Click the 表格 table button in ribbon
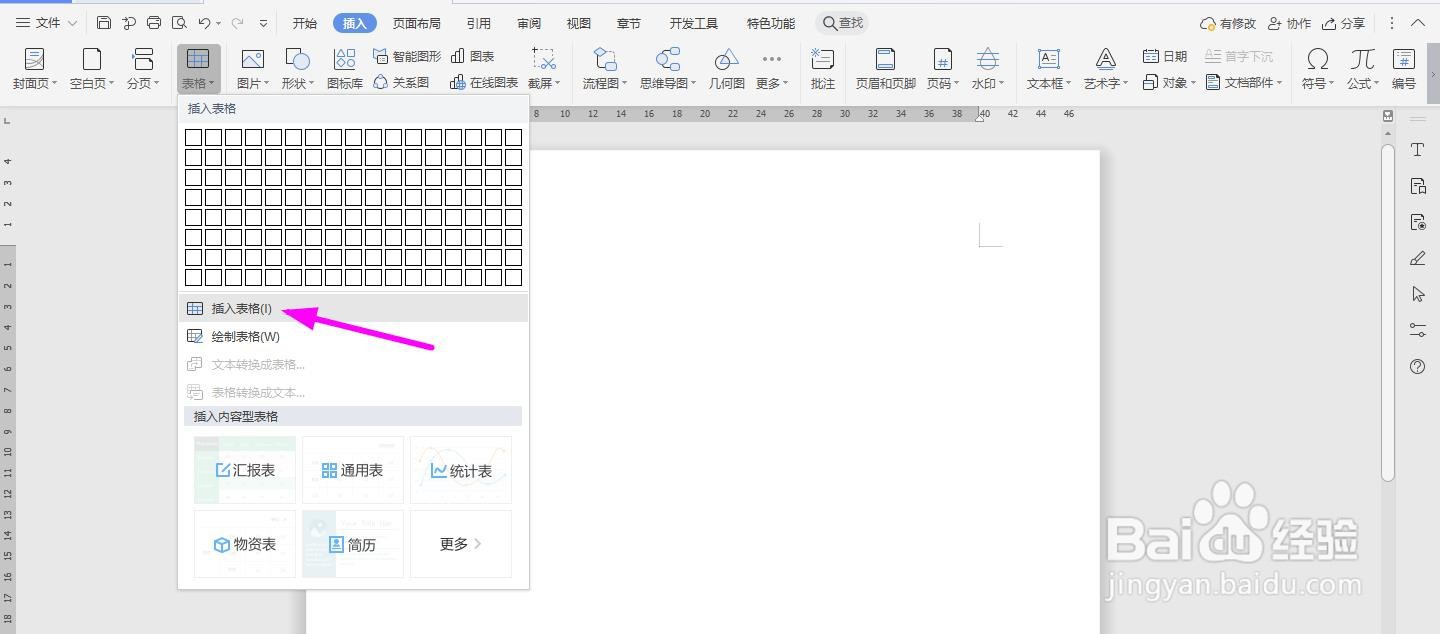Image resolution: width=1440 pixels, height=634 pixels. (x=198, y=69)
